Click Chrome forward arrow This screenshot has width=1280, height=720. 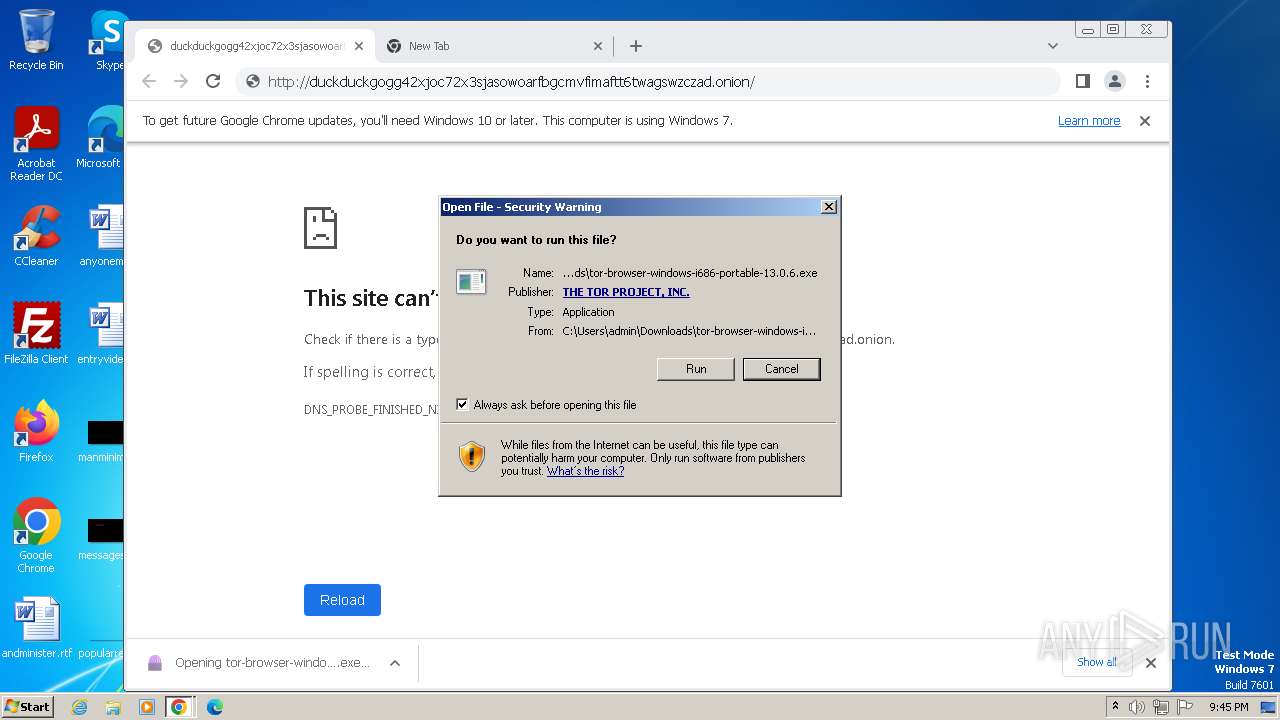tap(181, 81)
